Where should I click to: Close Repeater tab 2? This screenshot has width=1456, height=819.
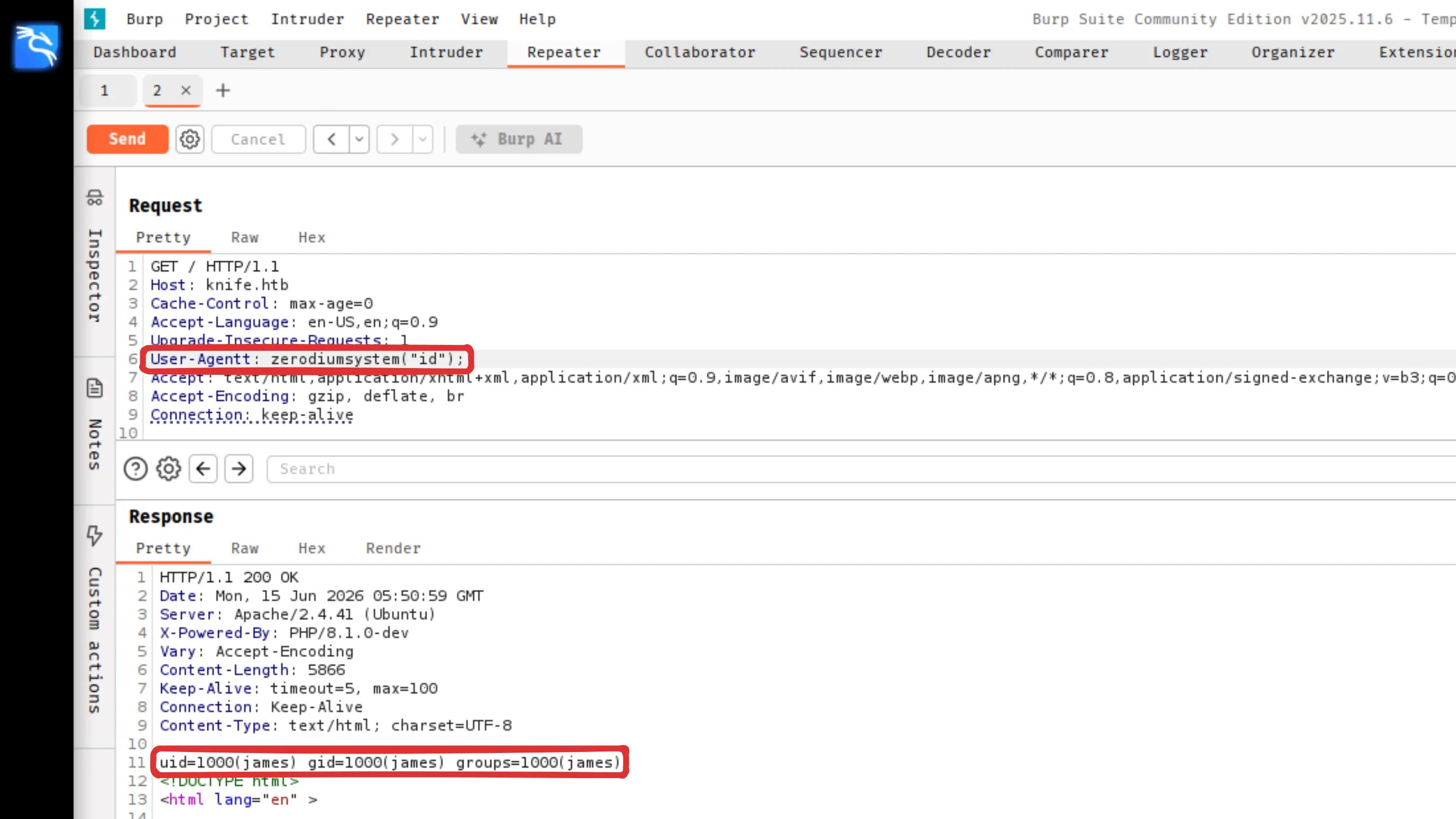[x=186, y=90]
